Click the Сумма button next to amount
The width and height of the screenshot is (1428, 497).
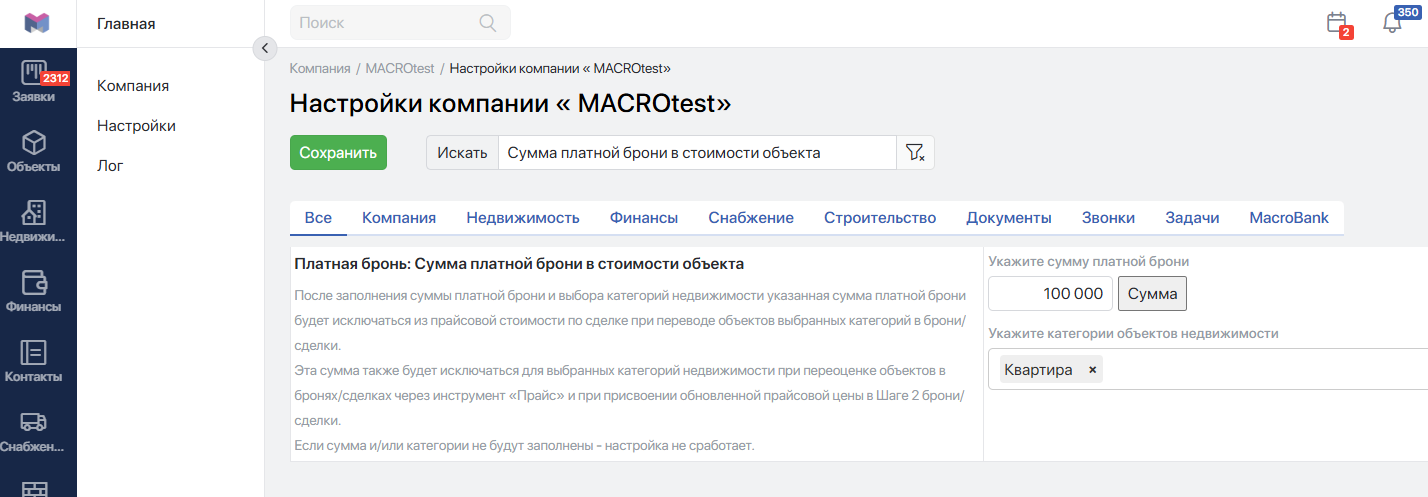[1152, 294]
